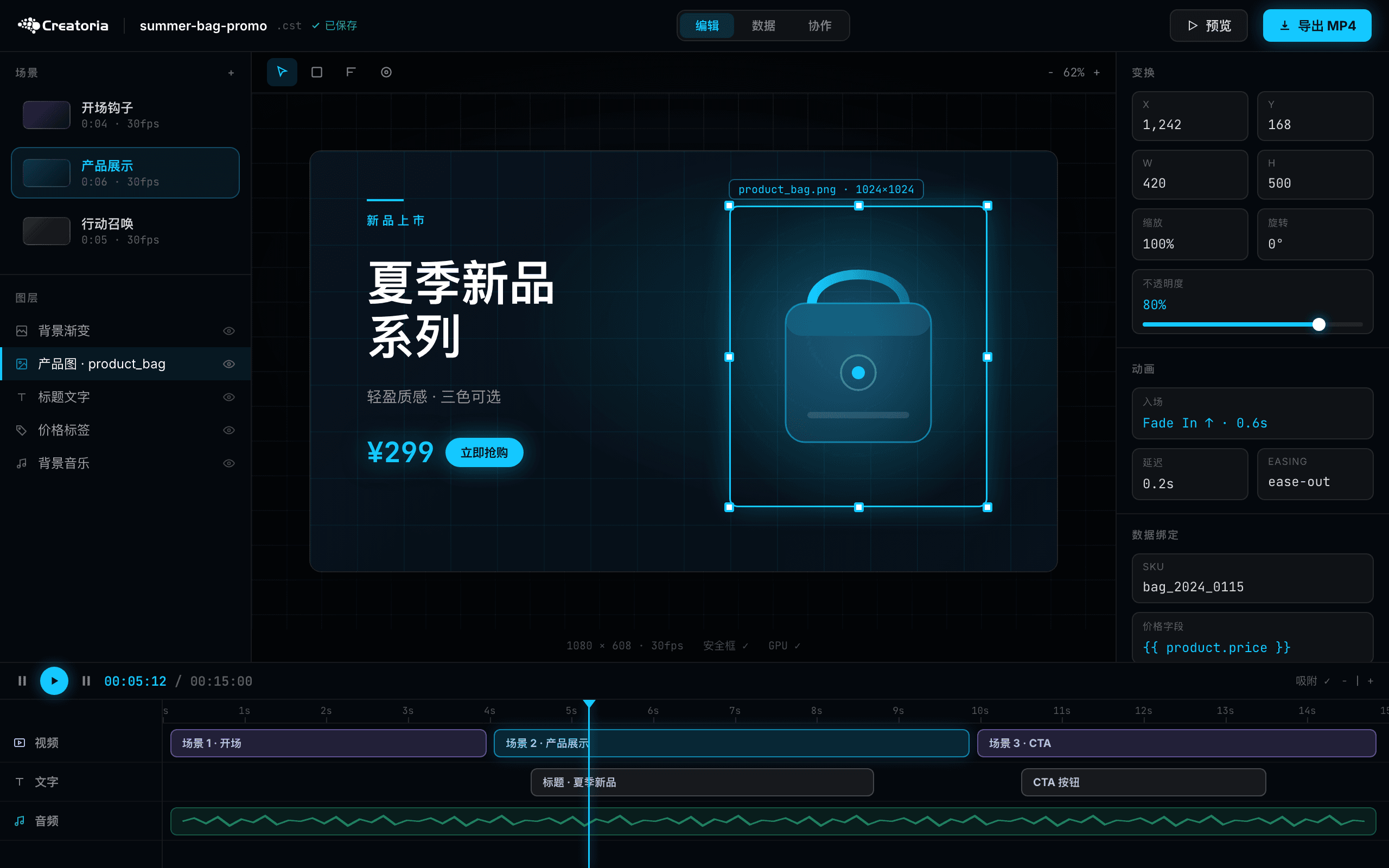Click the picture icon of 产品图 layer
This screenshot has height=868, width=1389.
tap(22, 364)
